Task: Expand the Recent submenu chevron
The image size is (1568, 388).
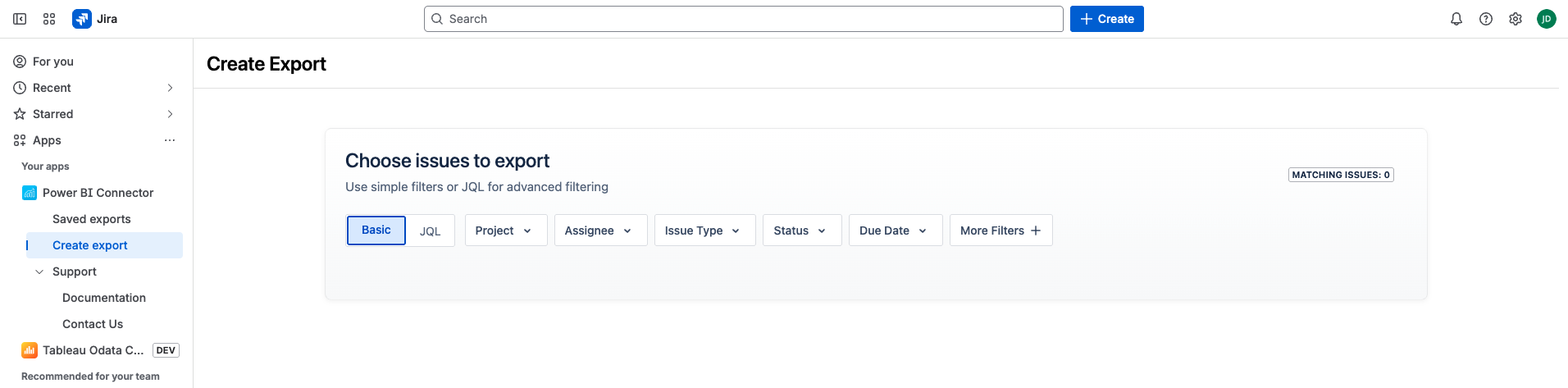Action: click(x=170, y=88)
